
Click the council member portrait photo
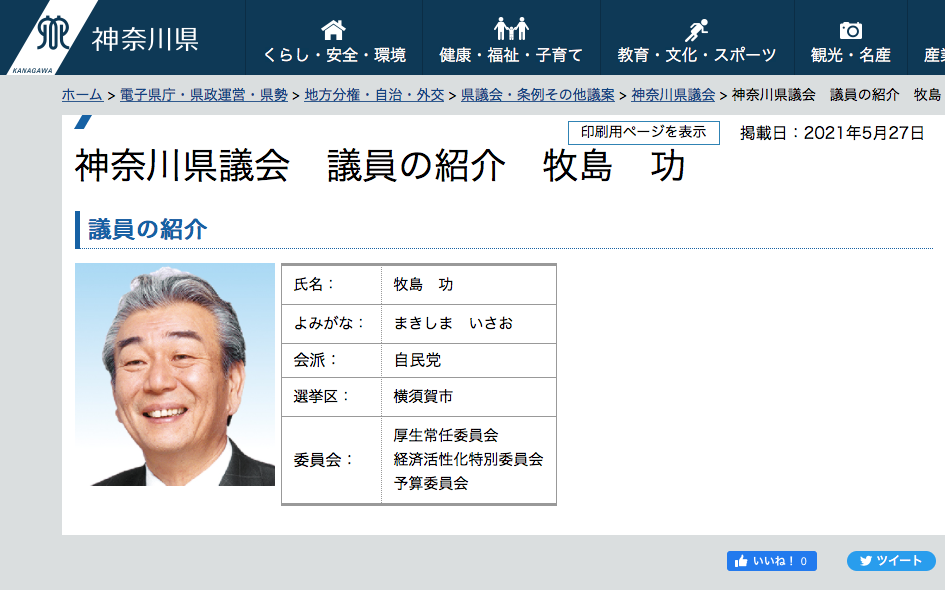175,375
